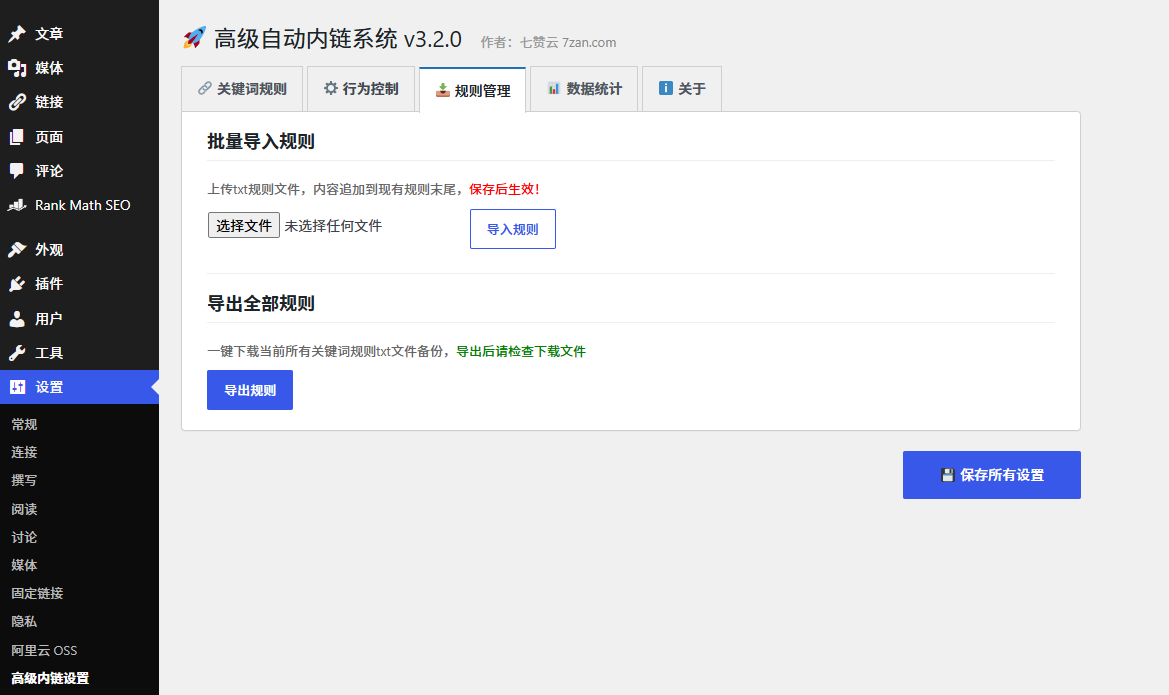Screen dimensions: 1169x695
Task: Click floppy disk icon on 保存所有设置
Action: pos(948,475)
